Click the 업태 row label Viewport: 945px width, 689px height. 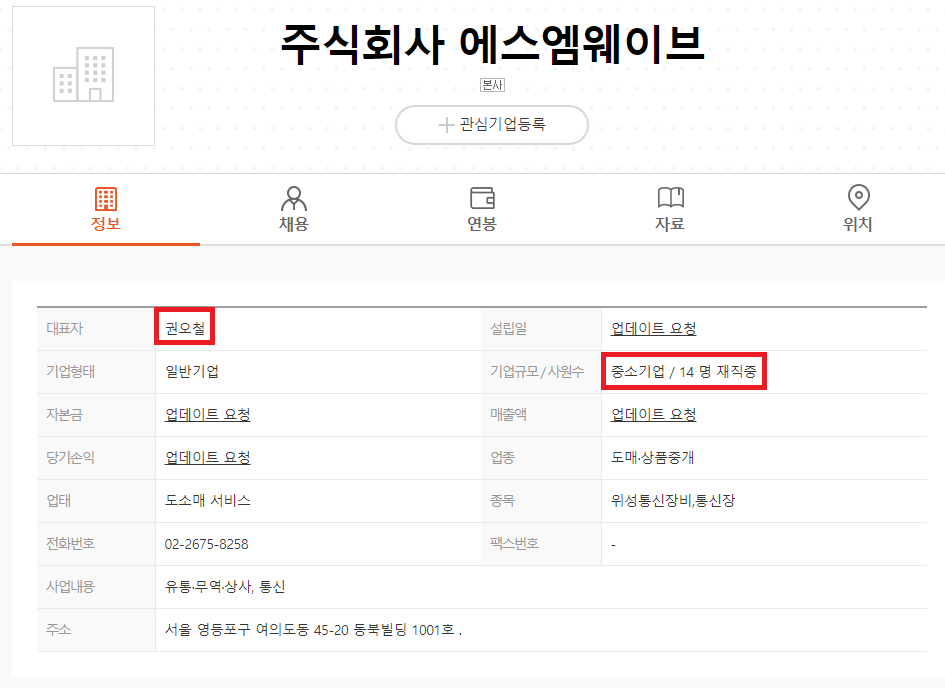pos(58,500)
